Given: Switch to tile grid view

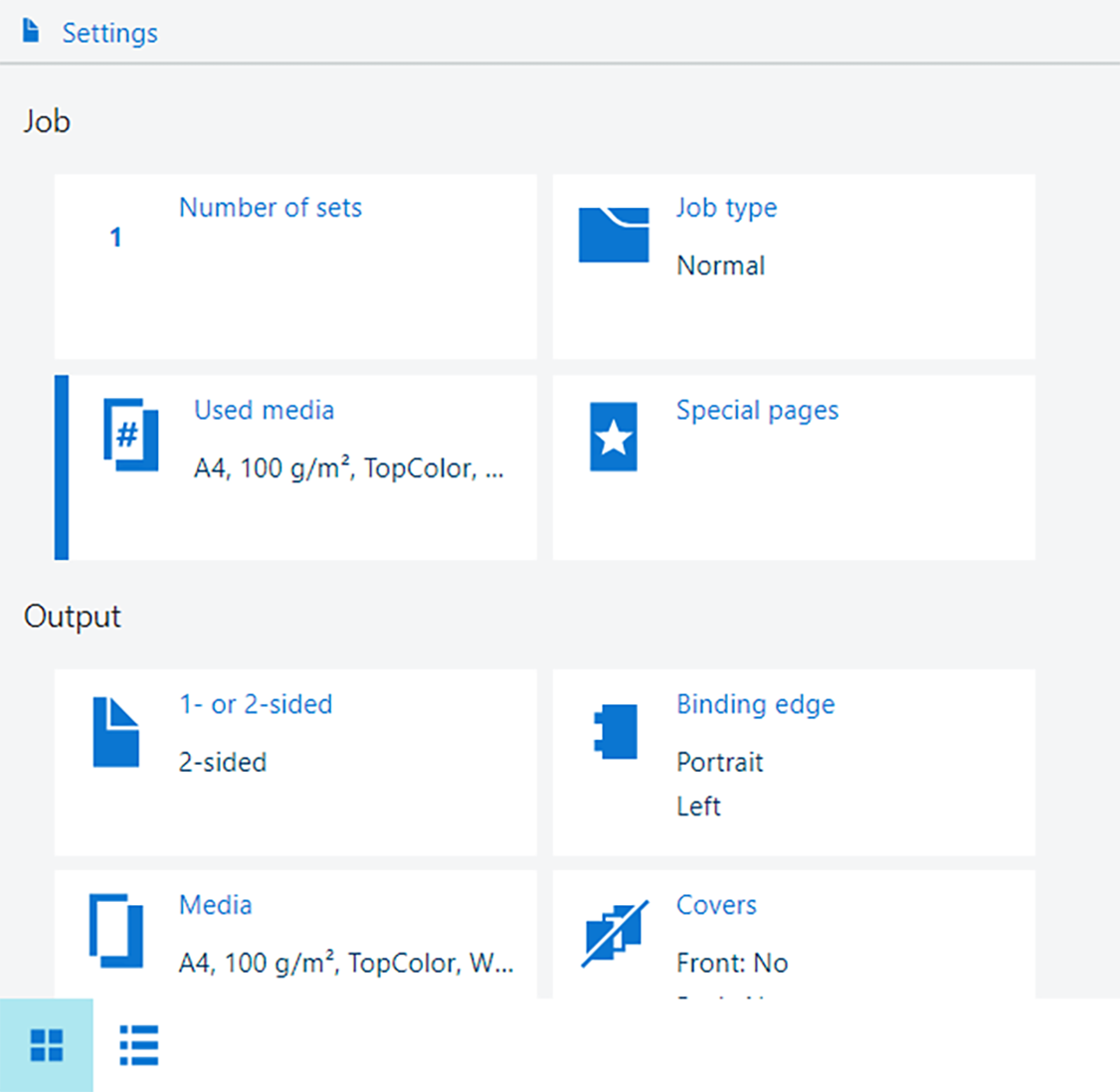Looking at the screenshot, I should 47,1045.
